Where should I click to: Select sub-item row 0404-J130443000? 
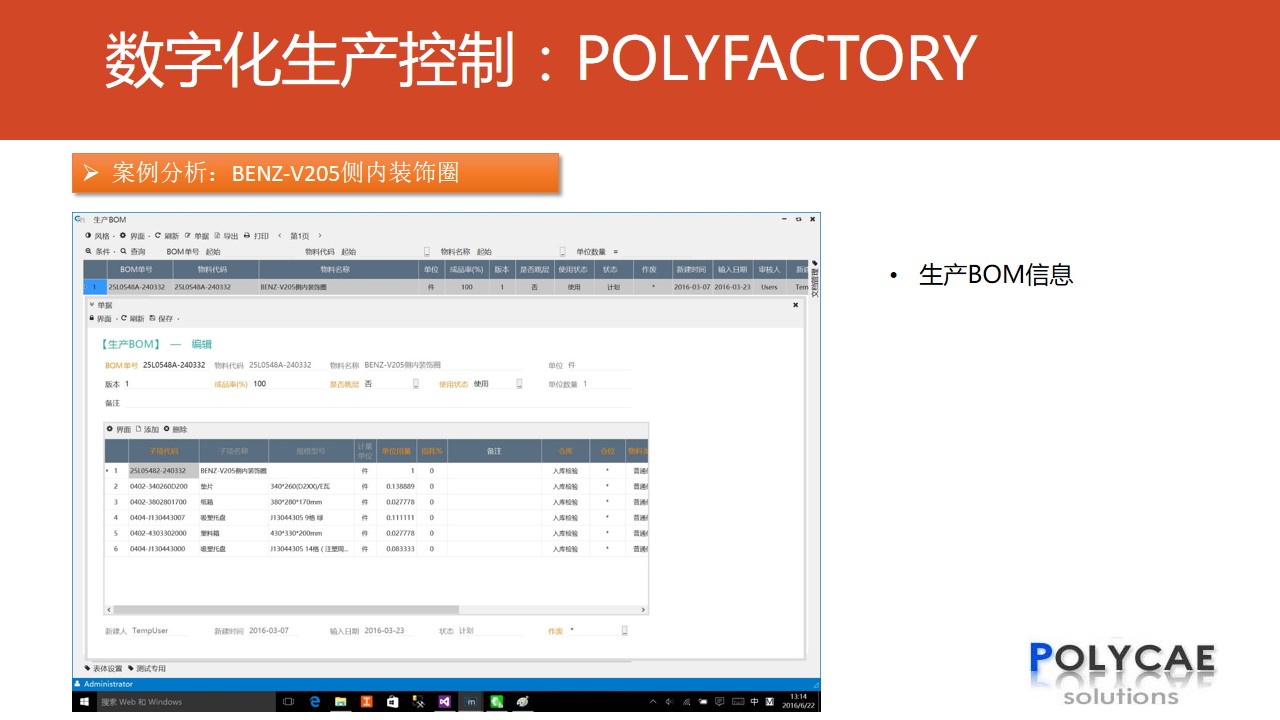[376, 549]
